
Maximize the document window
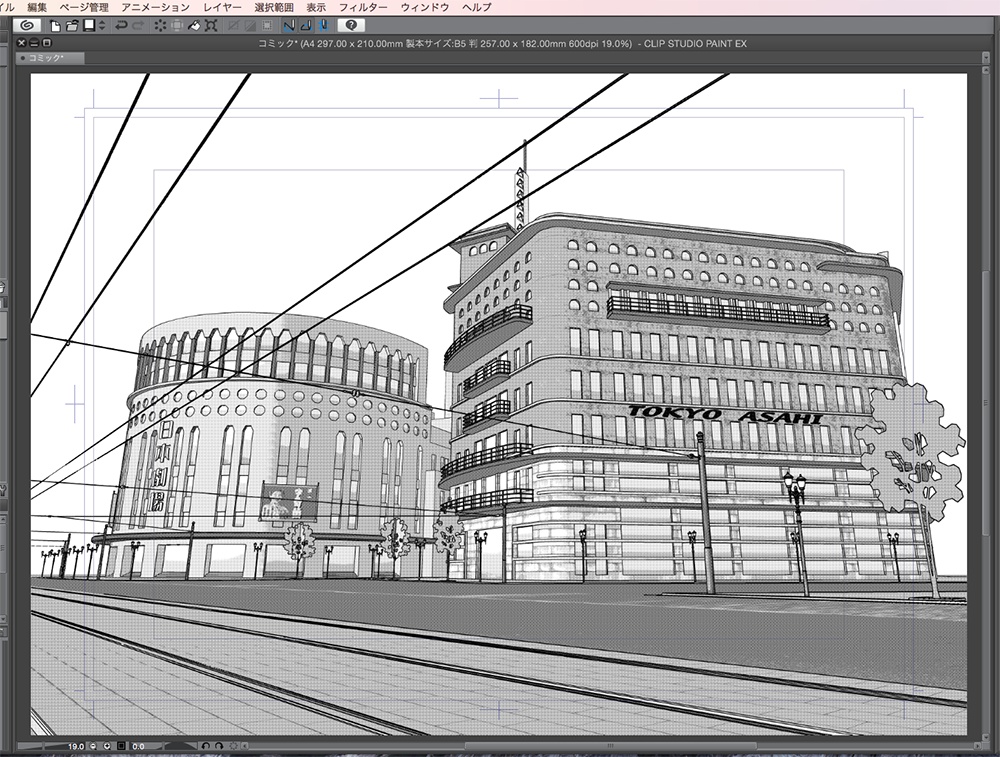[x=46, y=43]
